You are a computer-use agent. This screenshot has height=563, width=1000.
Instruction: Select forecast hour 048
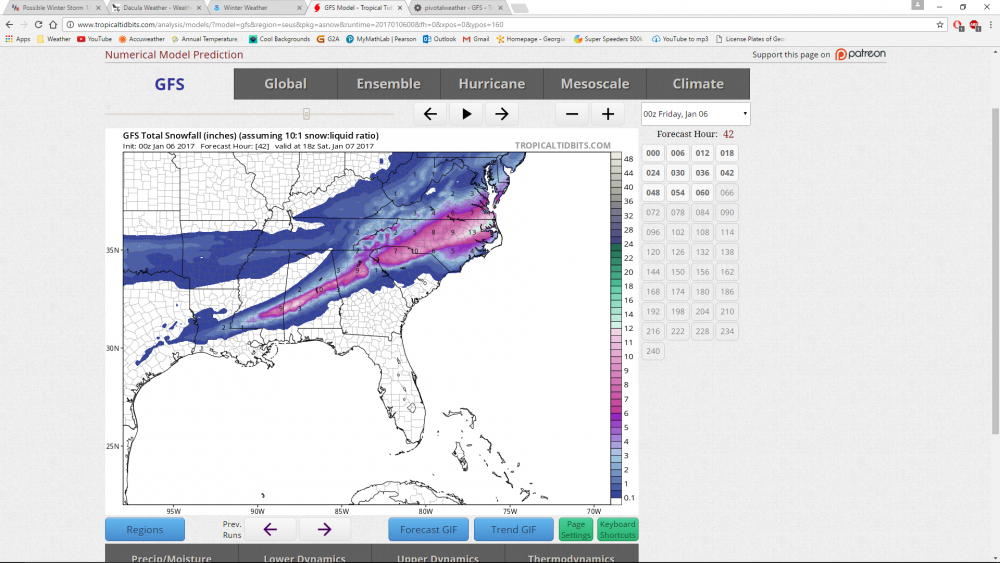[x=653, y=193]
